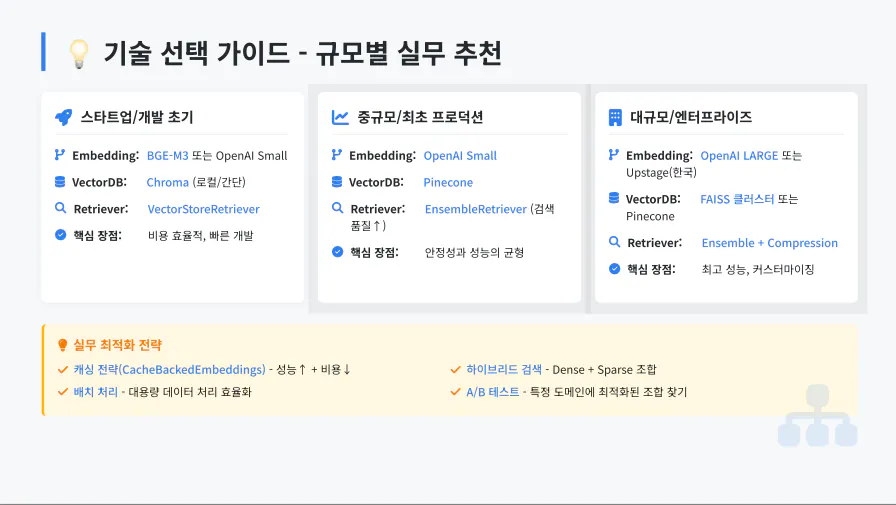Click the VectorStoreRetriever link text
The width and height of the screenshot is (896, 505).
(x=203, y=209)
